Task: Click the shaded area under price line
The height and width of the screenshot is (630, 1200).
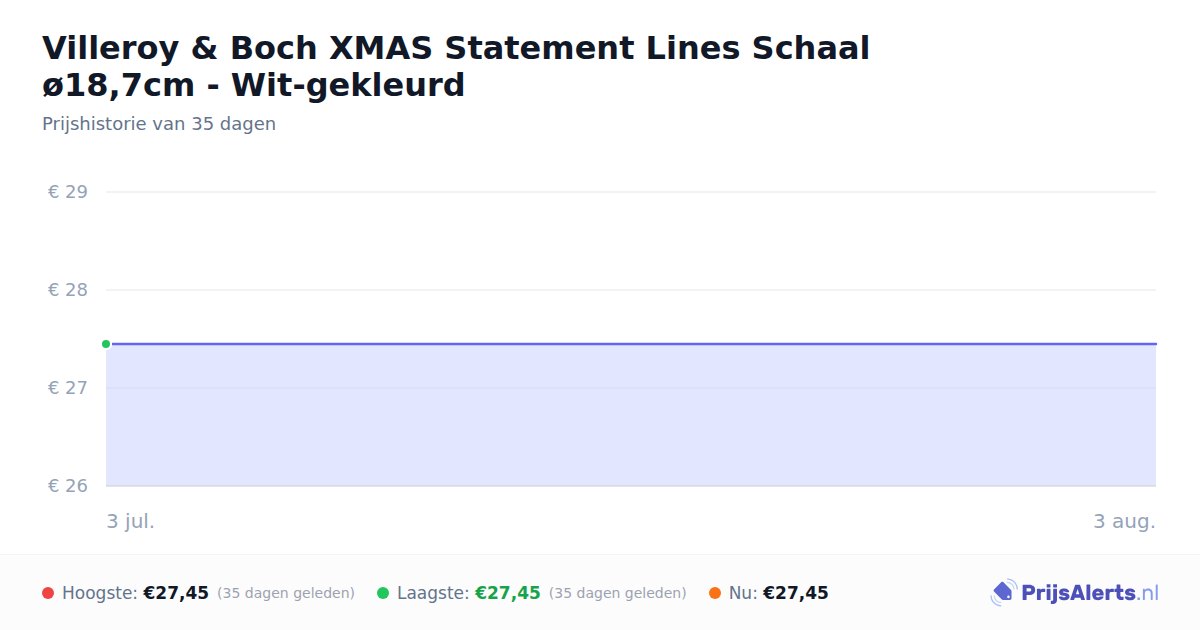Action: point(631,415)
